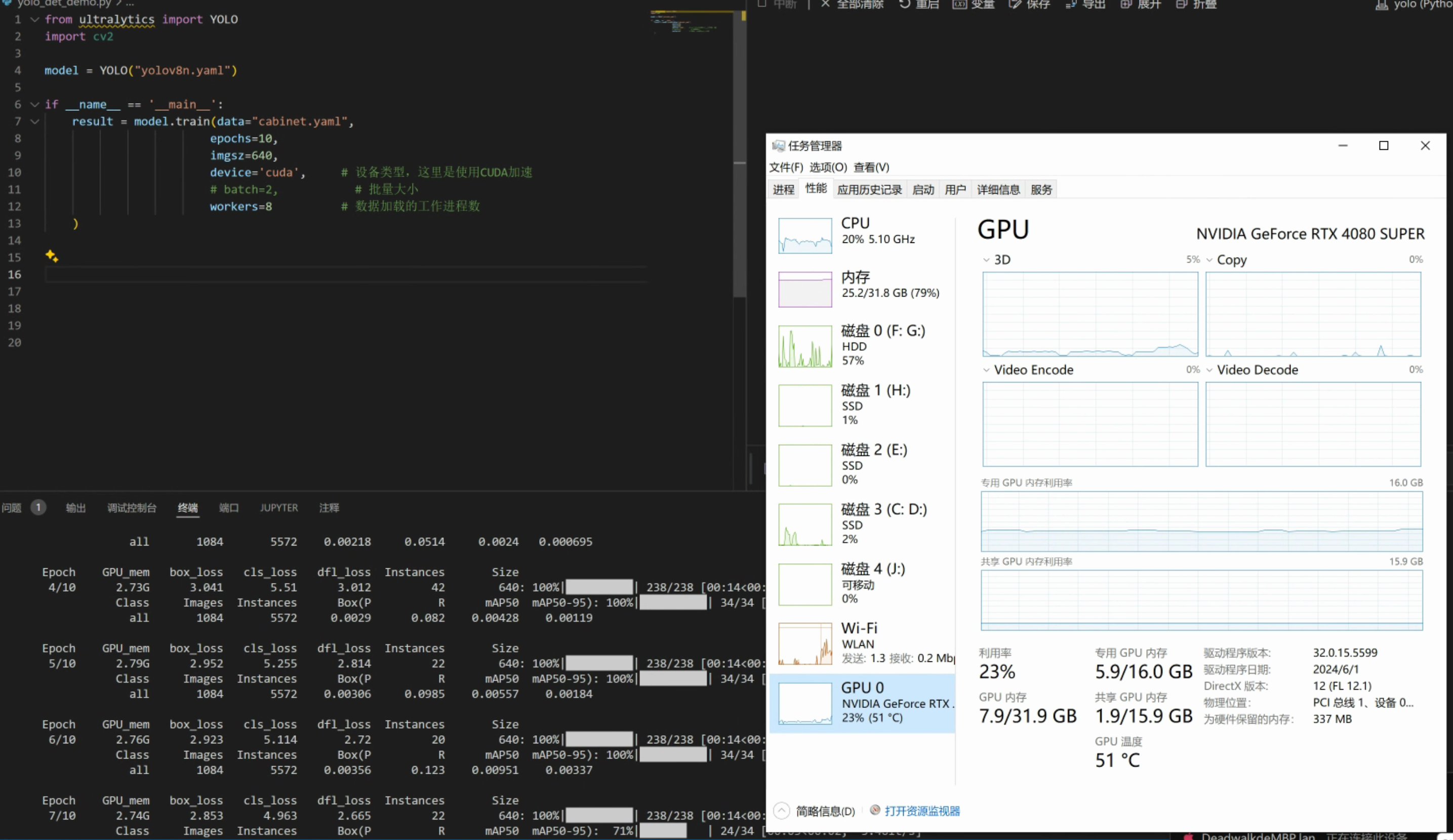Click the sparkle AI suggestion icon in editor
Screen dimensions: 1453x840
pyautogui.click(x=52, y=256)
